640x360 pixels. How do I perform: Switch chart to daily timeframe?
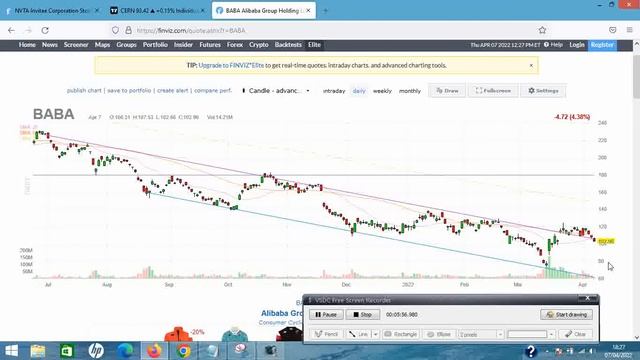[x=359, y=91]
